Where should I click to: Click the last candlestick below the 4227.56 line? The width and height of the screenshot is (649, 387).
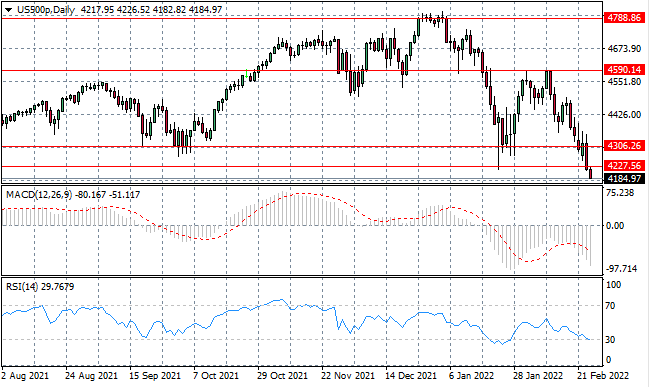pos(590,174)
